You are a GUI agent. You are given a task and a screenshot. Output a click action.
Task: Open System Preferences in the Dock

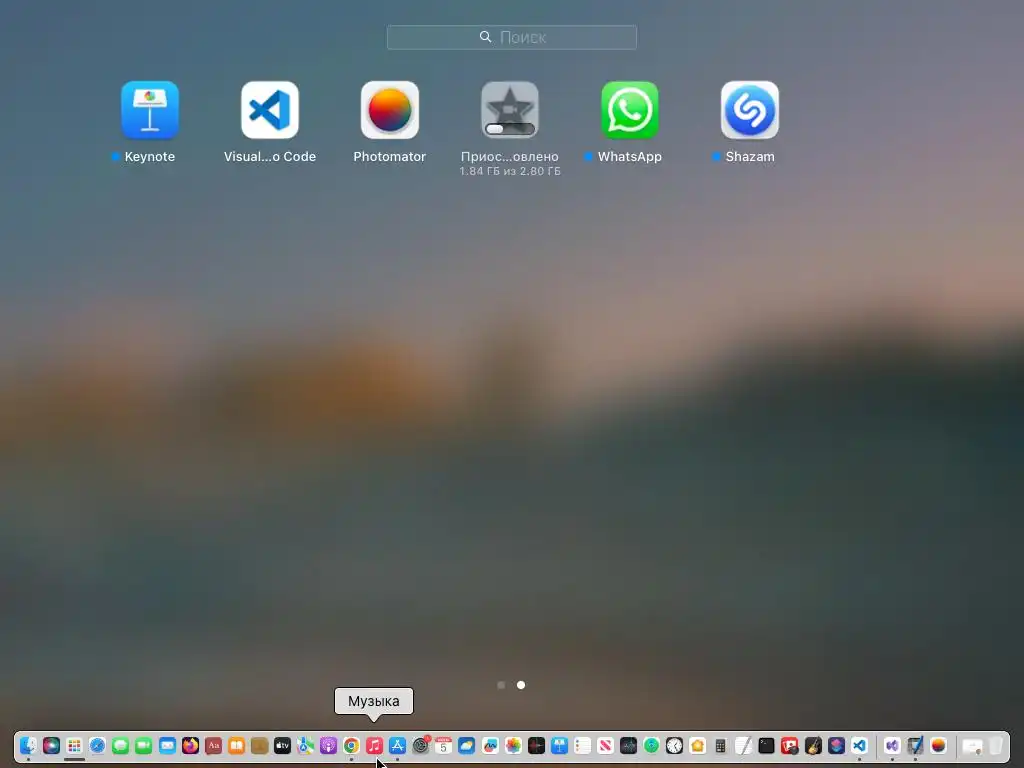coord(421,745)
